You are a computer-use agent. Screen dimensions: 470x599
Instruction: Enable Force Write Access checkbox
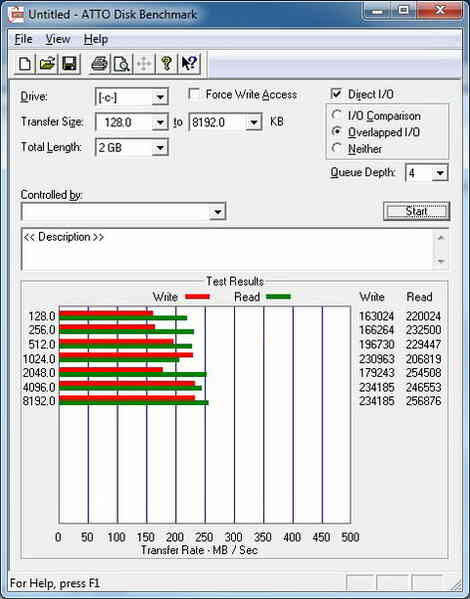tap(194, 94)
